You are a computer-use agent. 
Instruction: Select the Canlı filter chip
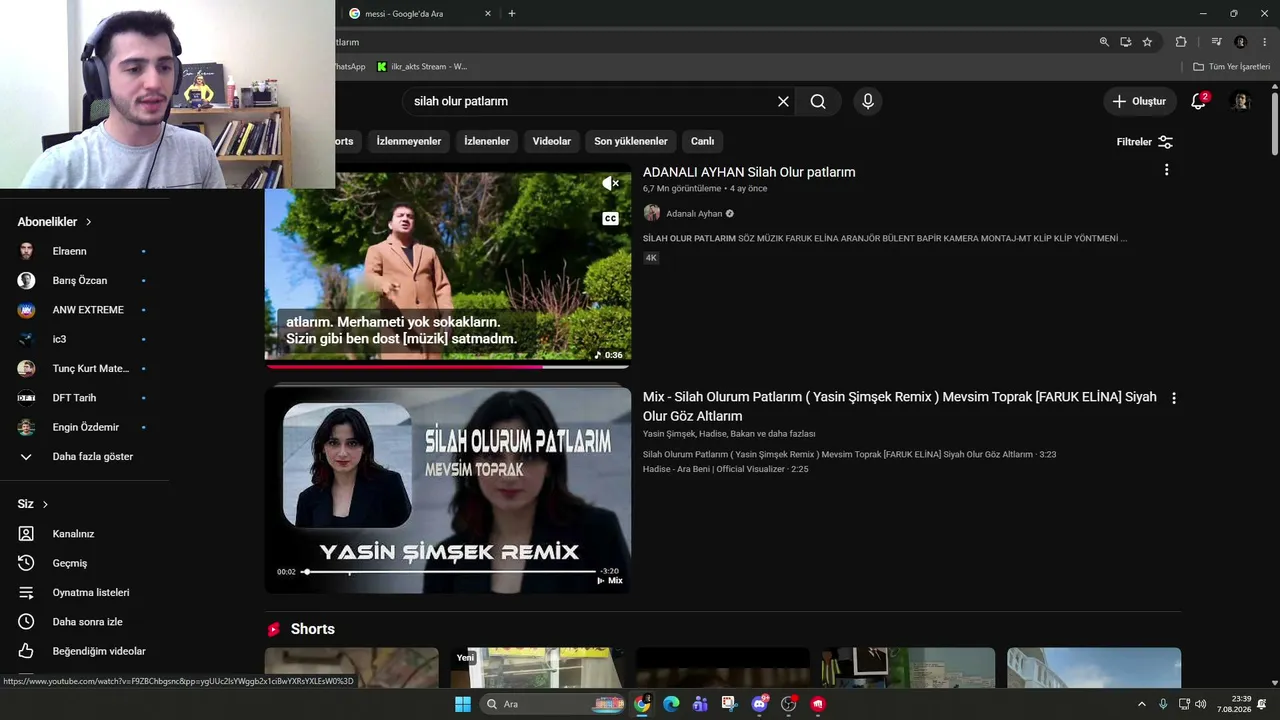click(703, 141)
